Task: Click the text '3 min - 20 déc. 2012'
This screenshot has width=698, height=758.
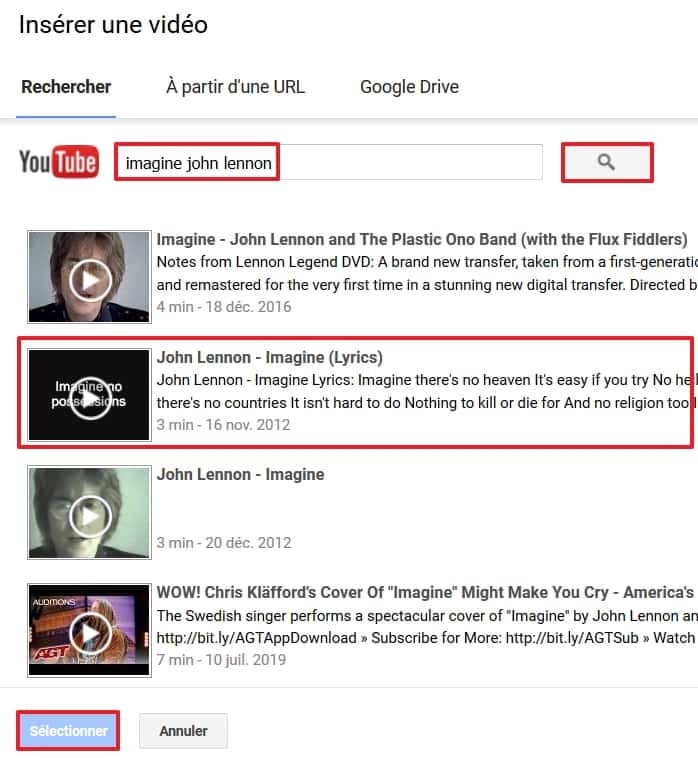Action: (224, 543)
